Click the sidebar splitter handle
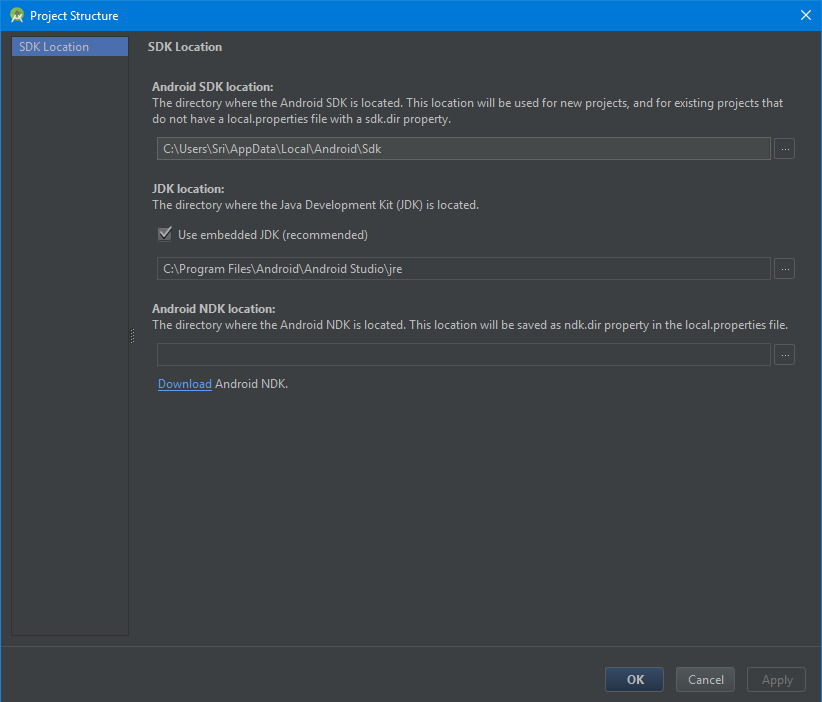This screenshot has width=822, height=702. coord(132,336)
